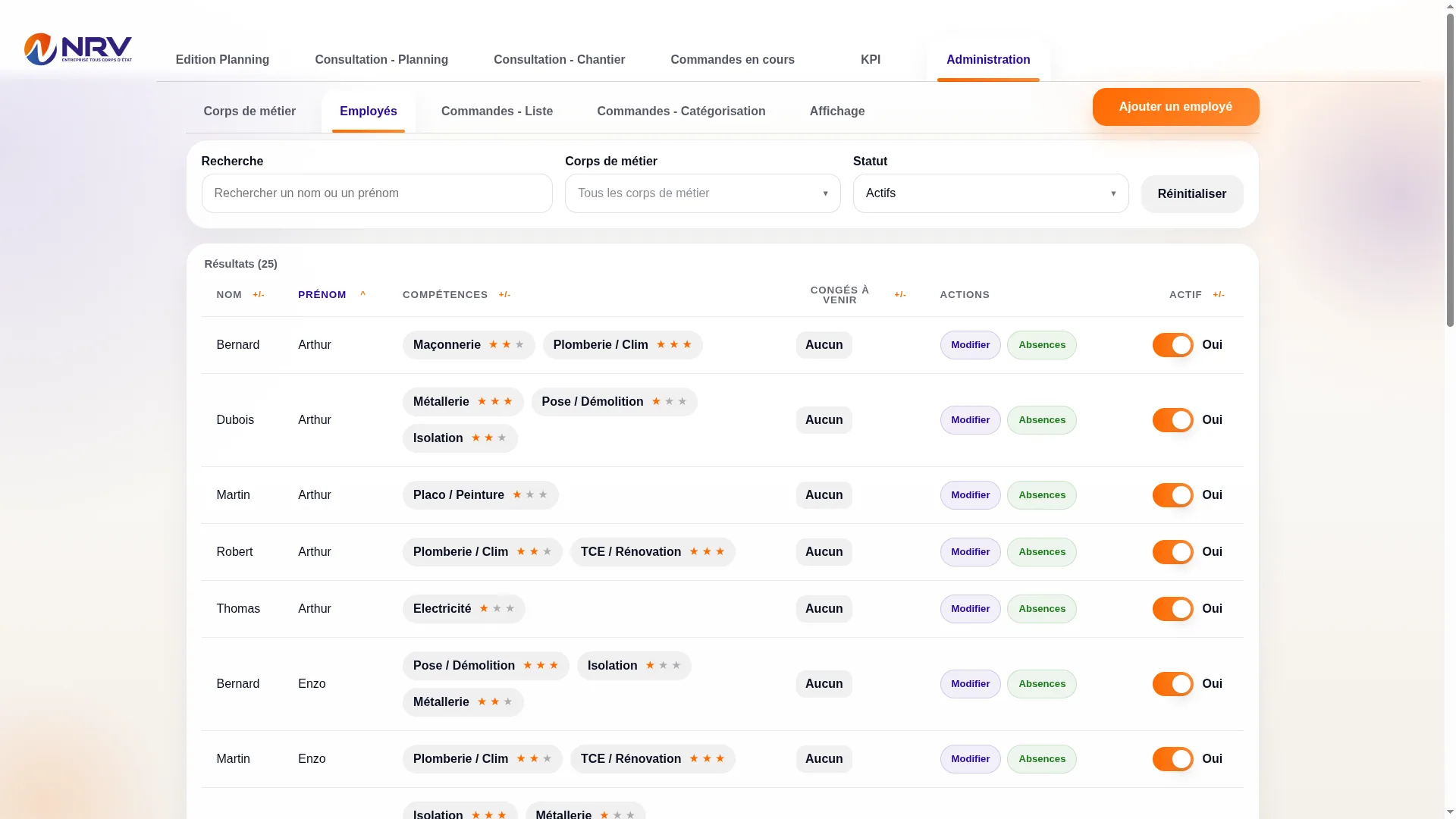Sort Actif column +/- icon
Viewport: 1456px width, 819px height.
pyautogui.click(x=1219, y=295)
